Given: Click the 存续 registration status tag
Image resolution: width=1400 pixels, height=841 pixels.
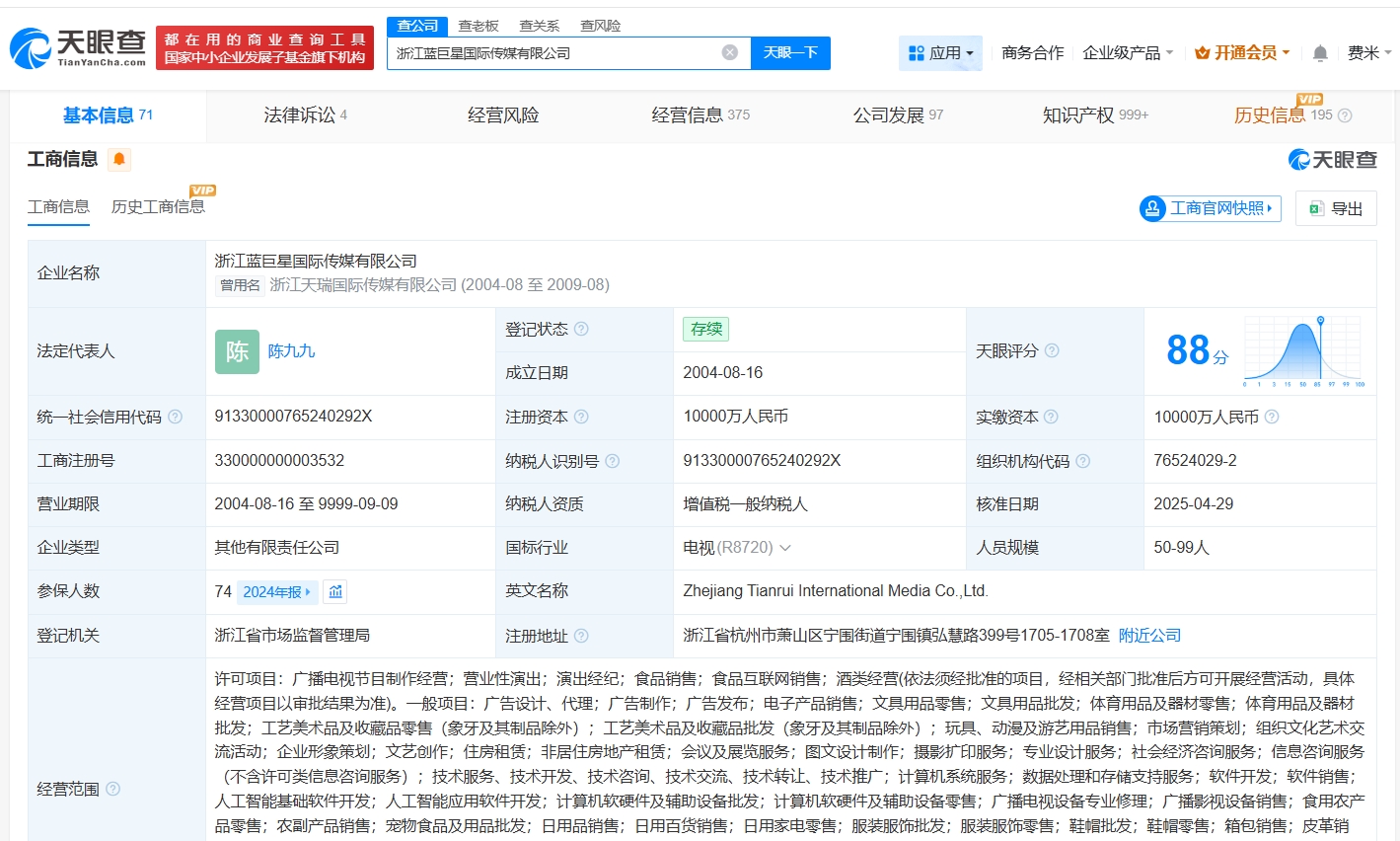Looking at the screenshot, I should 706,329.
